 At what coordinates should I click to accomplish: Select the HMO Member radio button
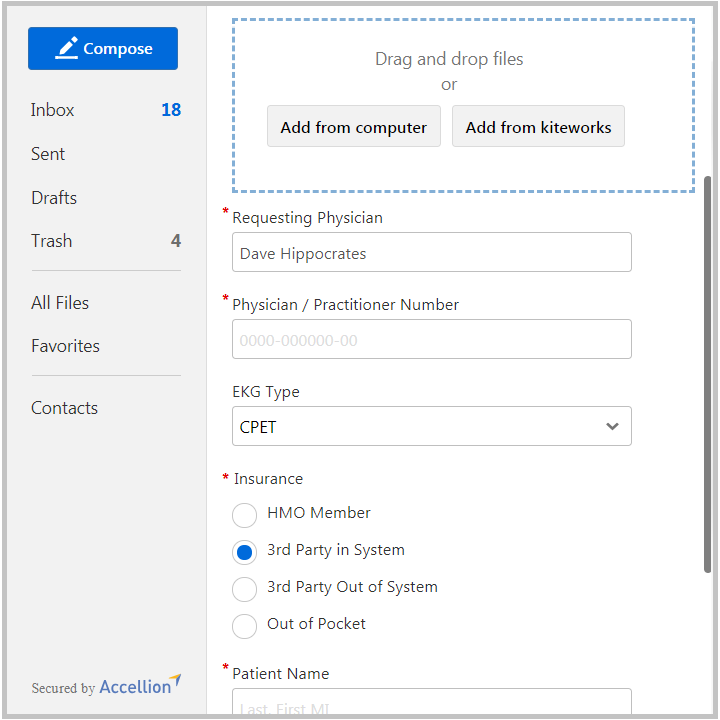244,515
